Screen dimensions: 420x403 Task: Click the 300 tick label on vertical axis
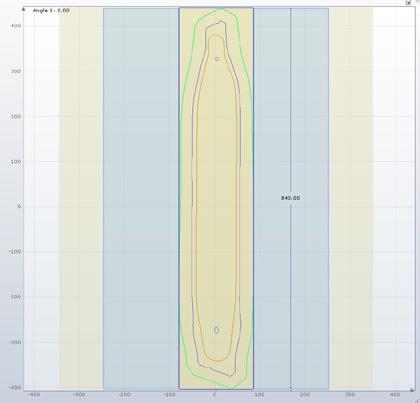[x=16, y=71]
